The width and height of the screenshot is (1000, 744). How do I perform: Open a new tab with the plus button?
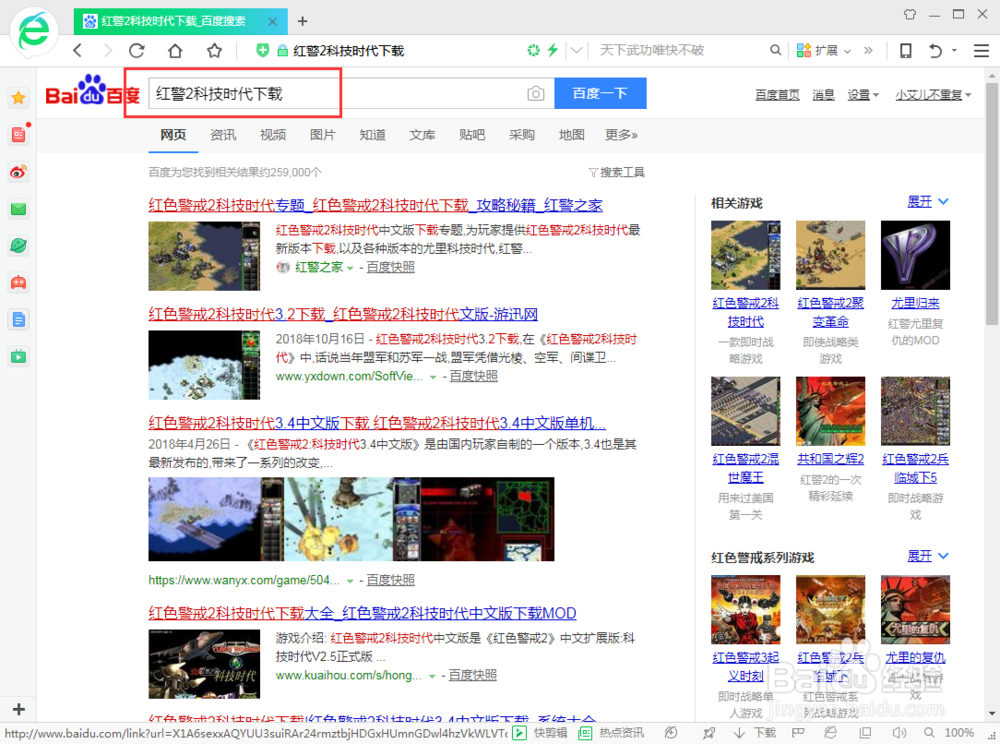click(x=302, y=21)
